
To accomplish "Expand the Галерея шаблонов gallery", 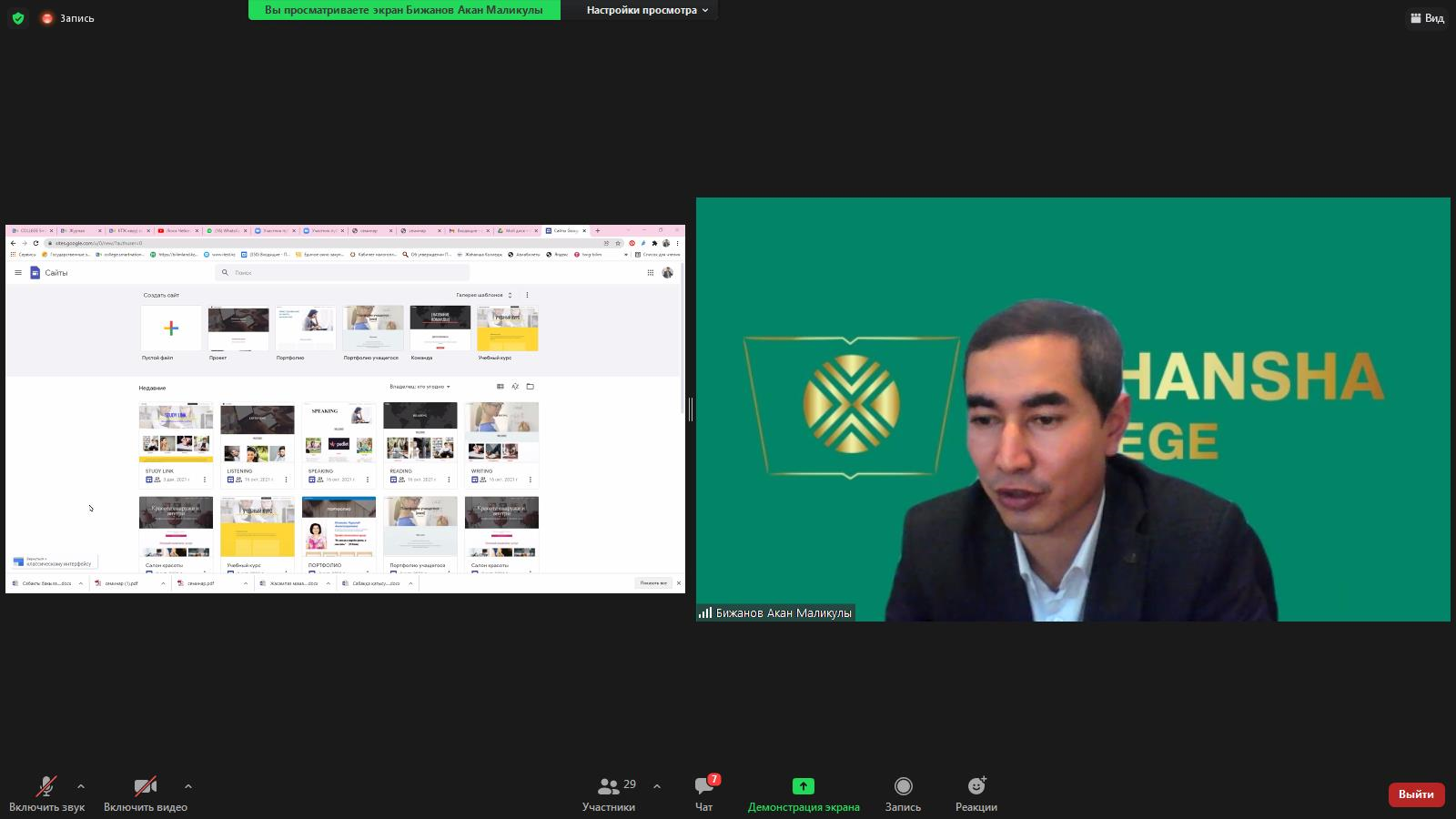I will (484, 295).
